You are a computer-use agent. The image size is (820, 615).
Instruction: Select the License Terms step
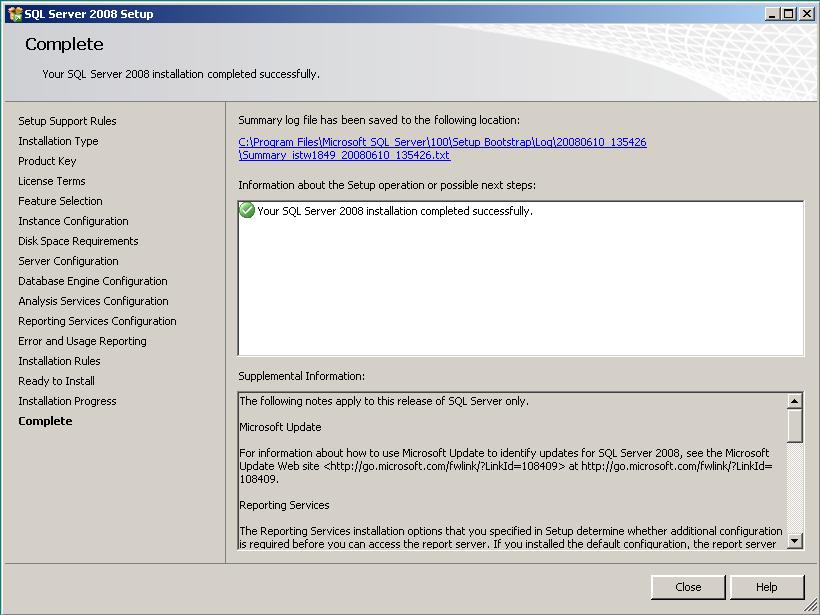(52, 181)
